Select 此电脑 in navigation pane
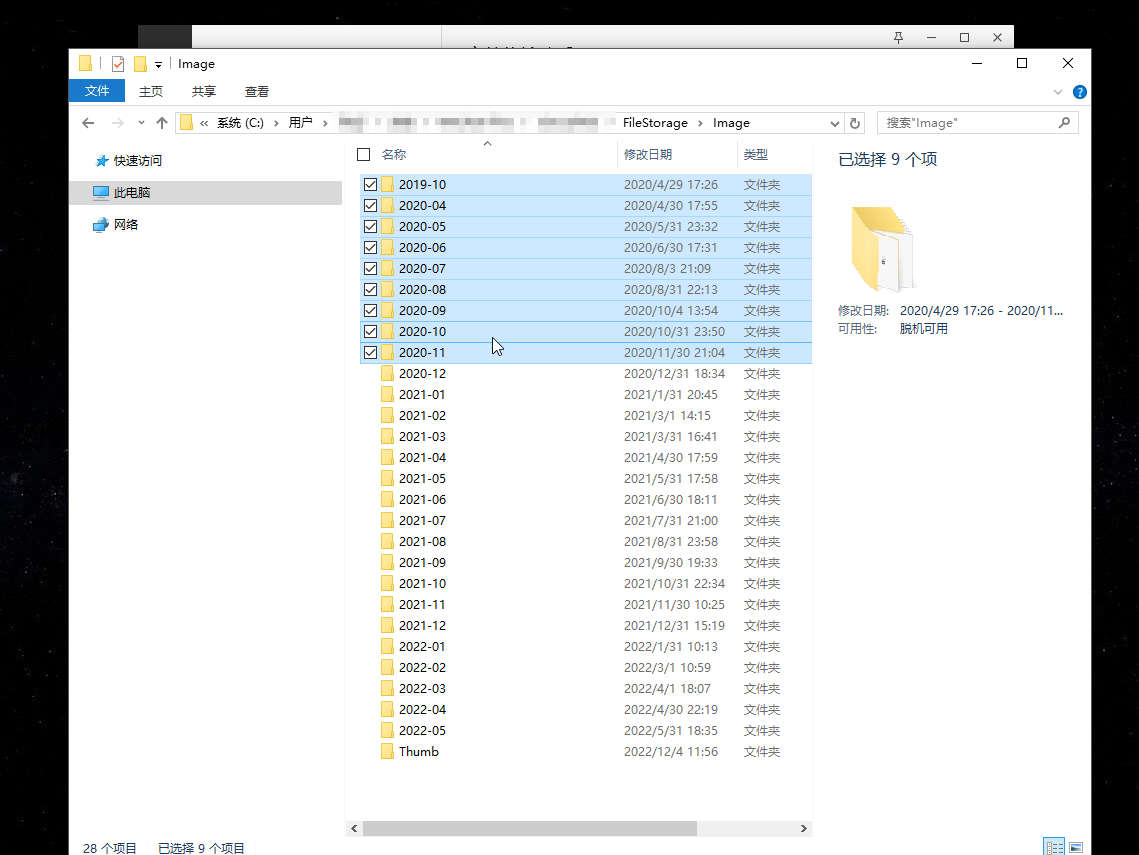The image size is (1139, 855). (131, 192)
